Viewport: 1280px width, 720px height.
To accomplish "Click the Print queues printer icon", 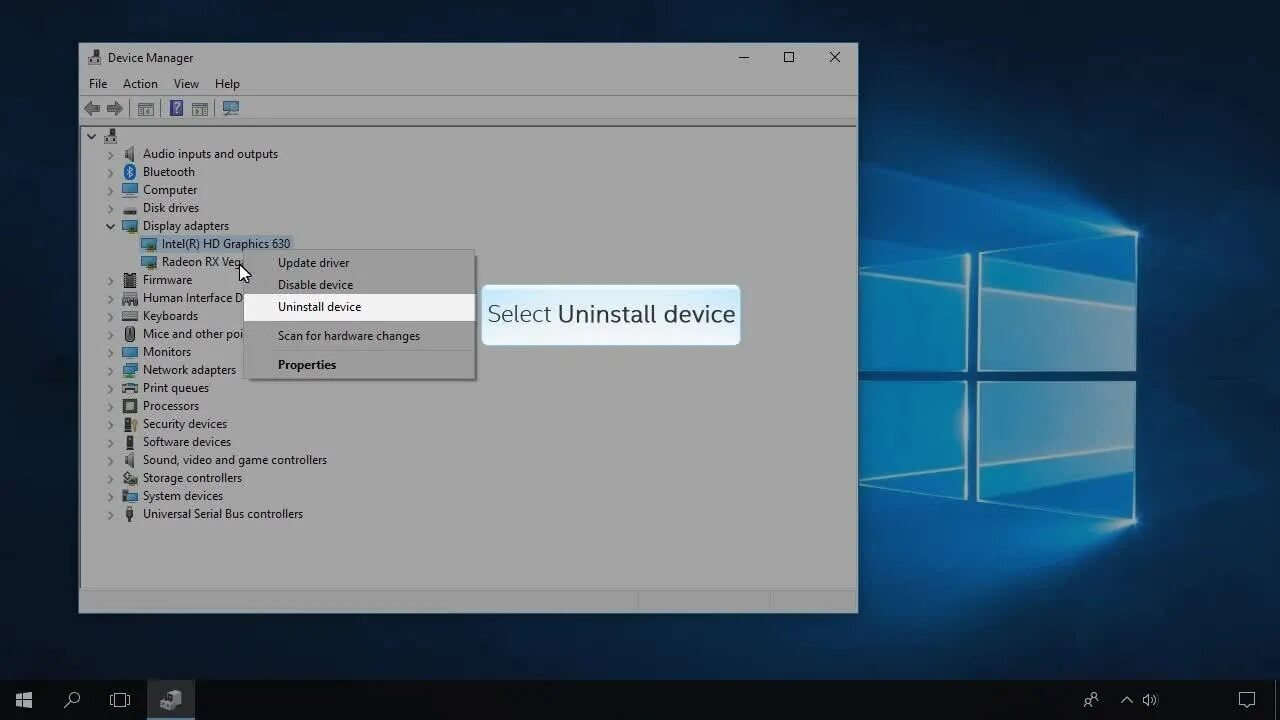I will pos(130,388).
